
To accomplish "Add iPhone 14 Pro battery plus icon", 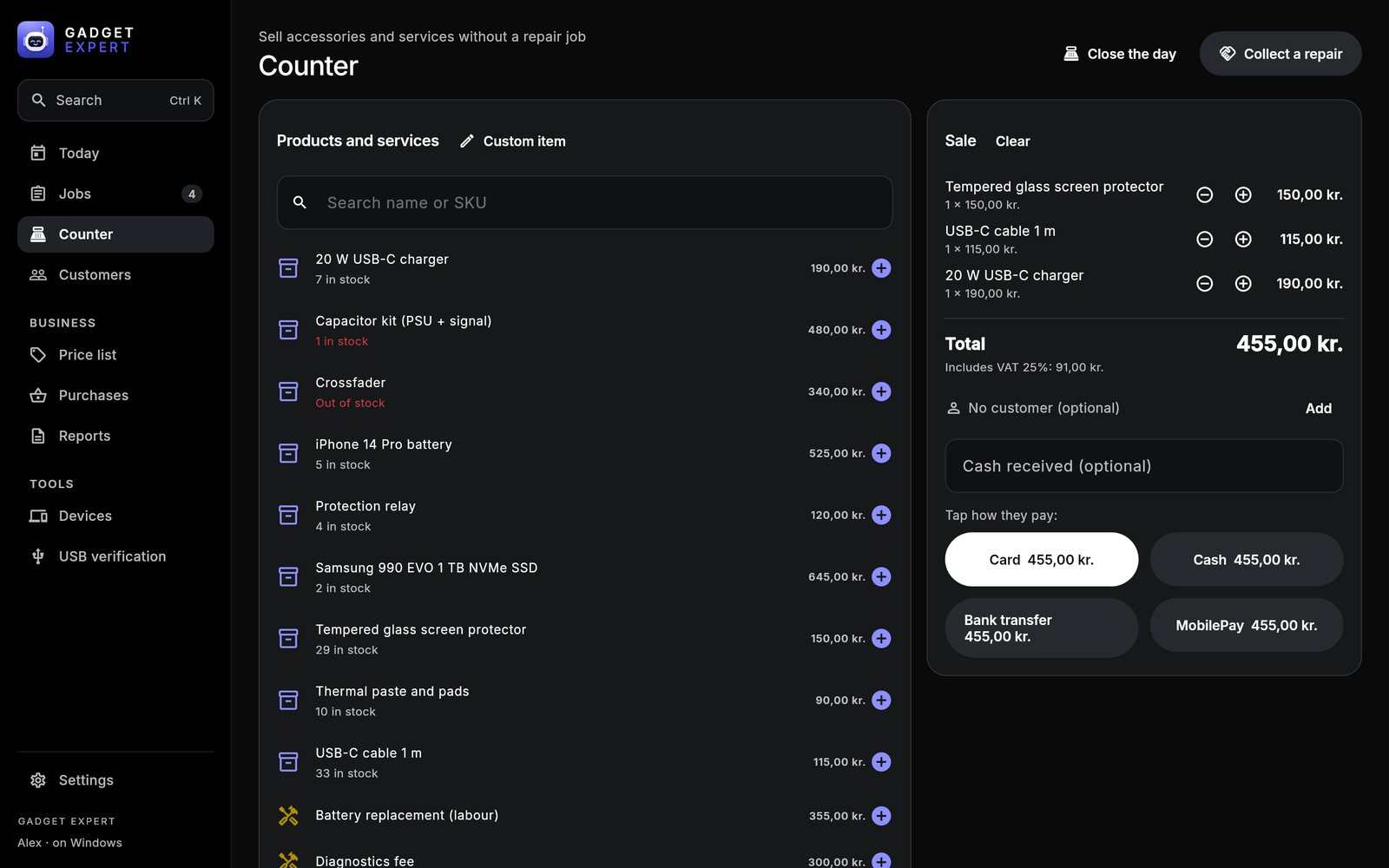I will point(881,453).
